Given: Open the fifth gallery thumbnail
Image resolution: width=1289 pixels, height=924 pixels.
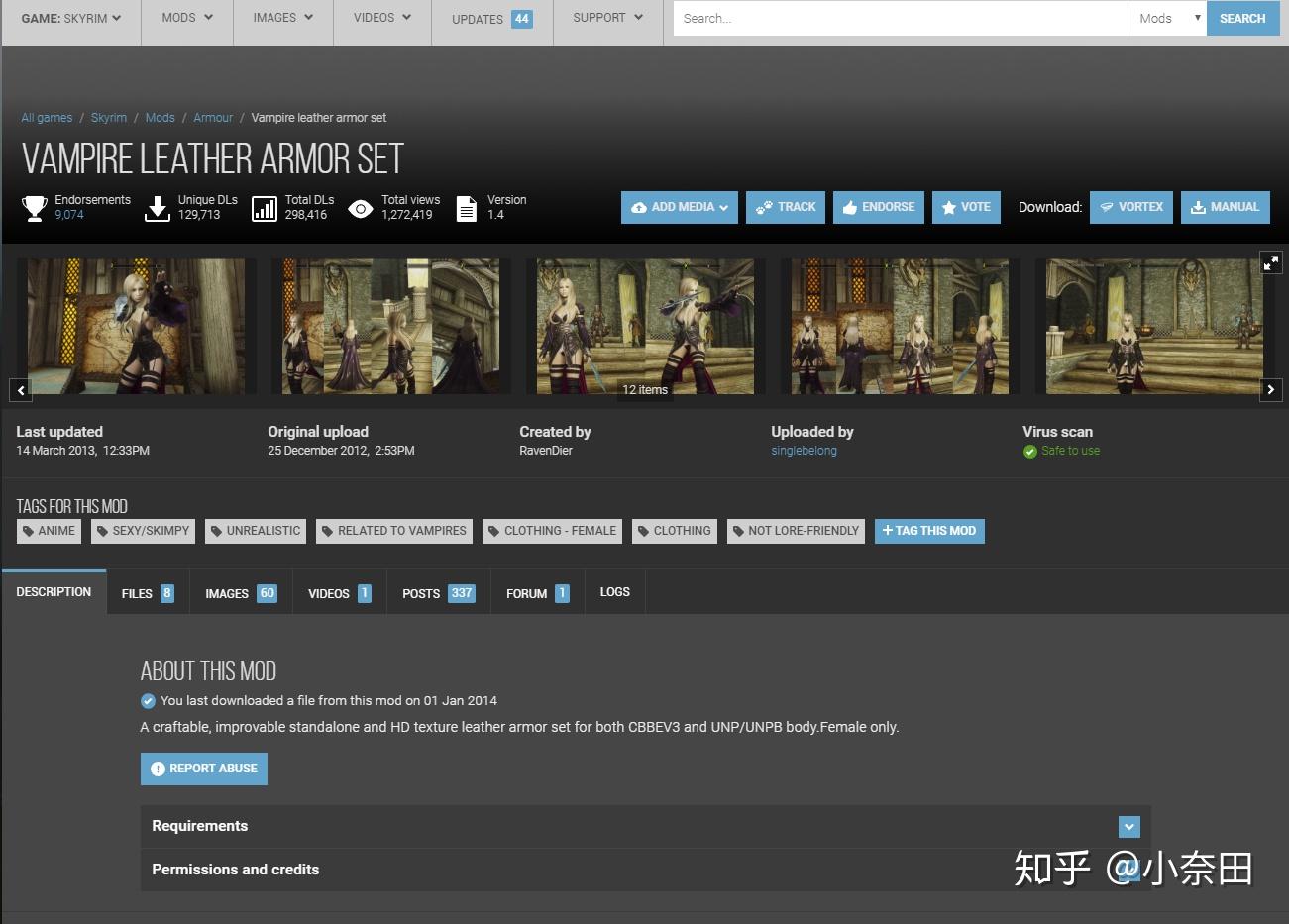Looking at the screenshot, I should click(1154, 327).
